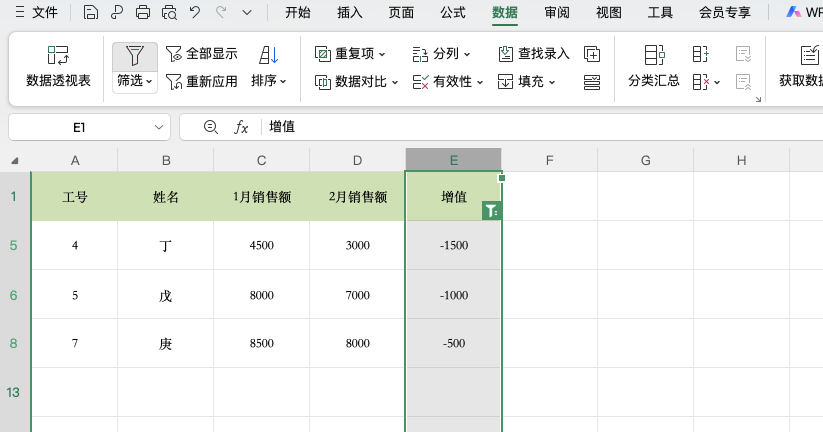This screenshot has height=432, width=823.
Task: Select row 5 header
Action: pyautogui.click(x=15, y=246)
